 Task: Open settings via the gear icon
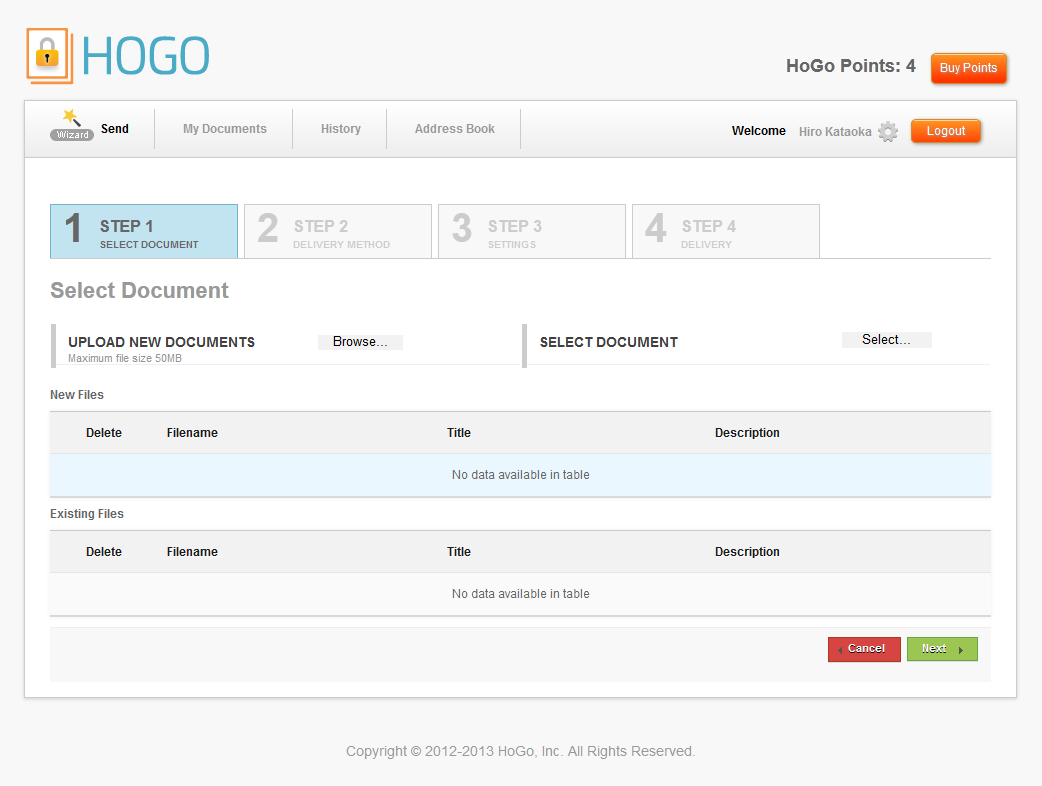(888, 132)
